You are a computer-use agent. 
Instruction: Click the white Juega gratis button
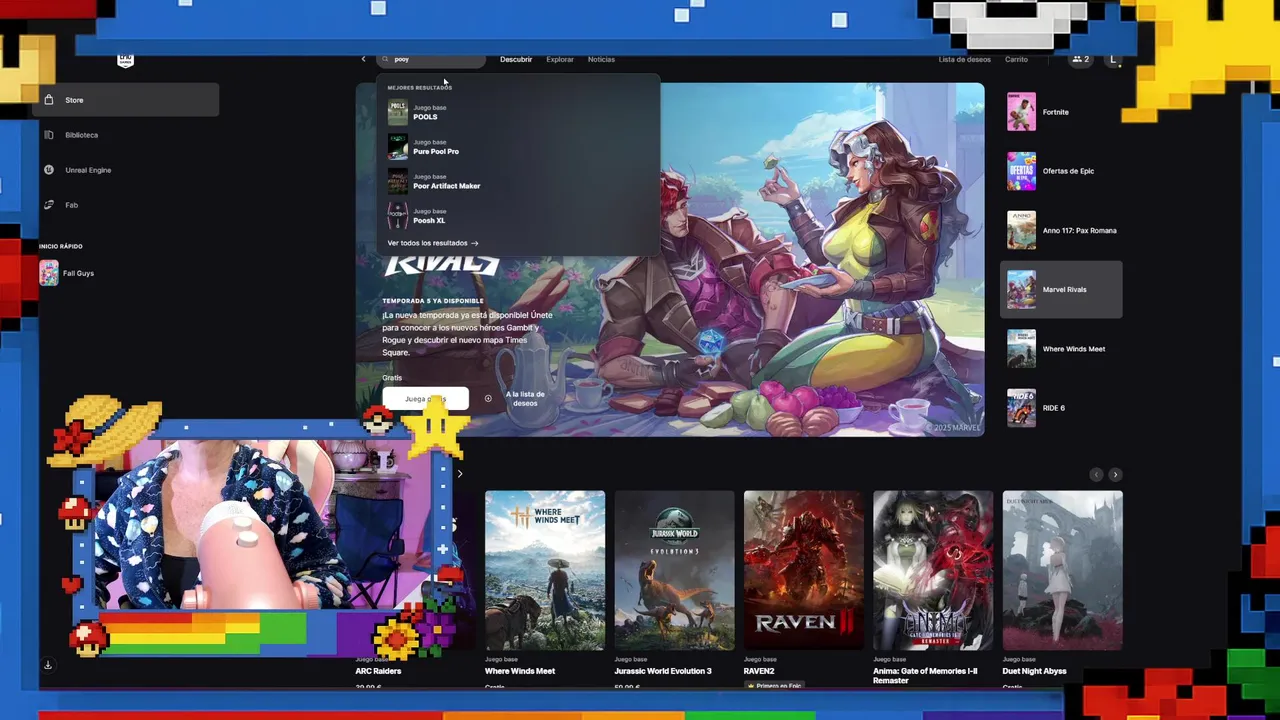[x=425, y=399]
